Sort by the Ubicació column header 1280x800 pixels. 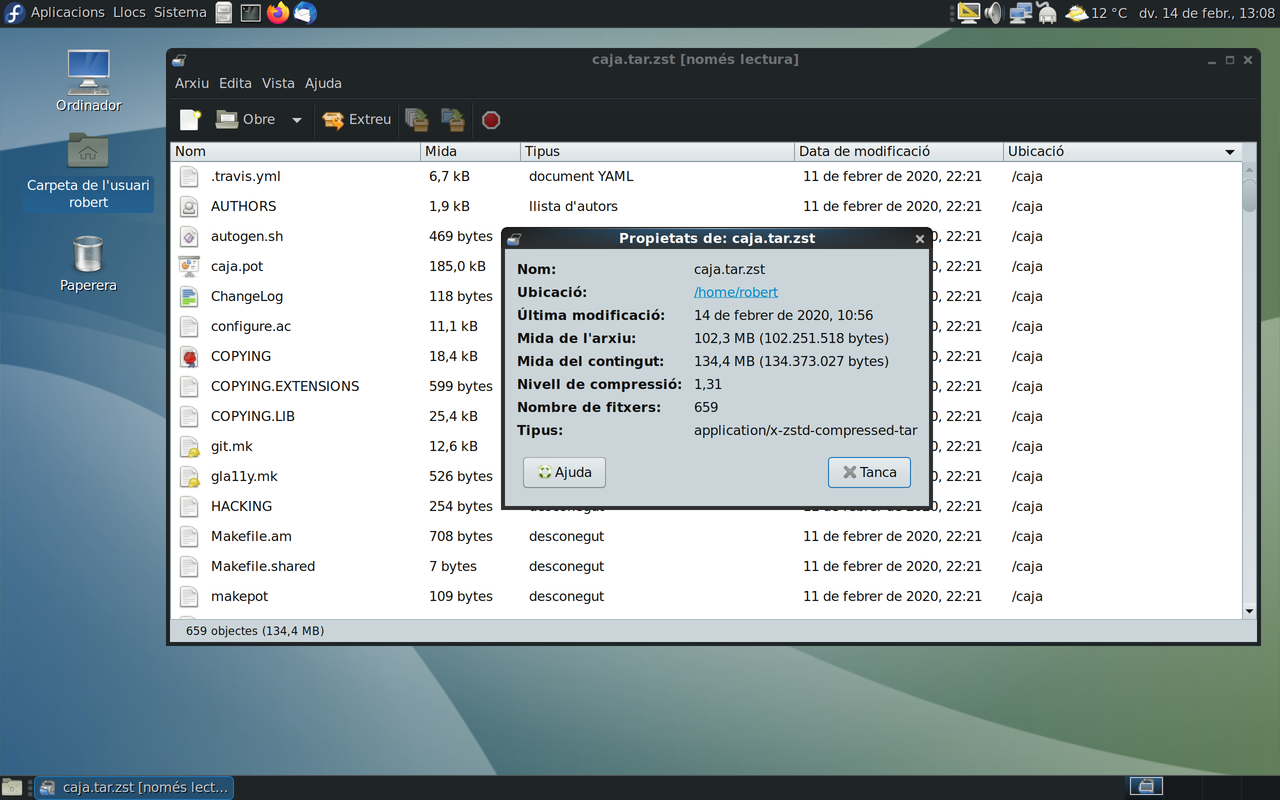(1122, 151)
